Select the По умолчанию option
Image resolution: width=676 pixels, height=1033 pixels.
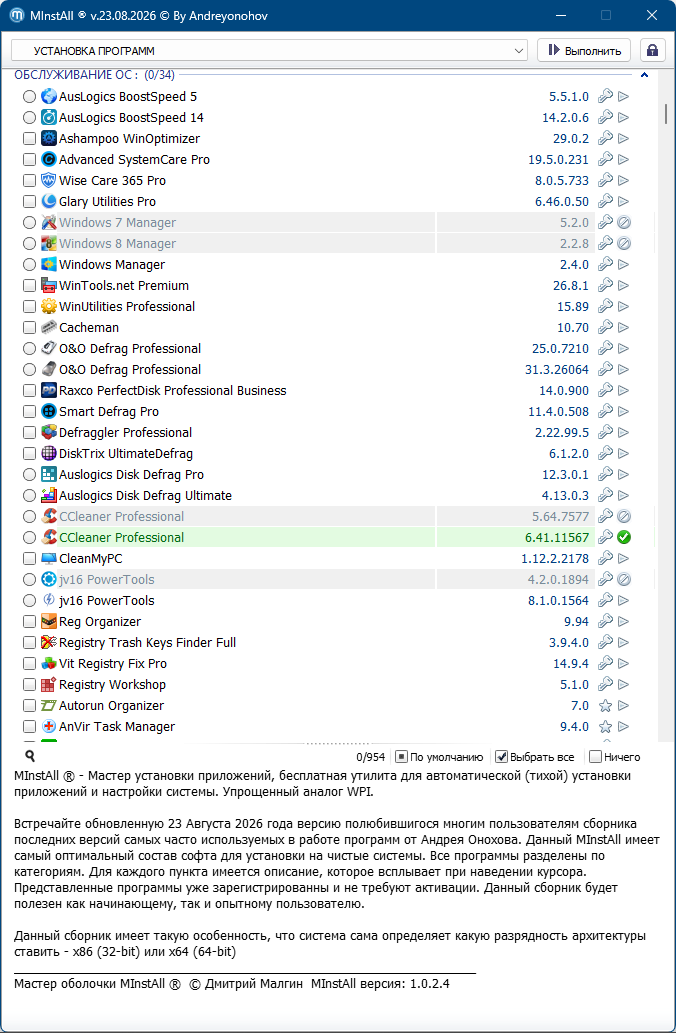coord(439,757)
